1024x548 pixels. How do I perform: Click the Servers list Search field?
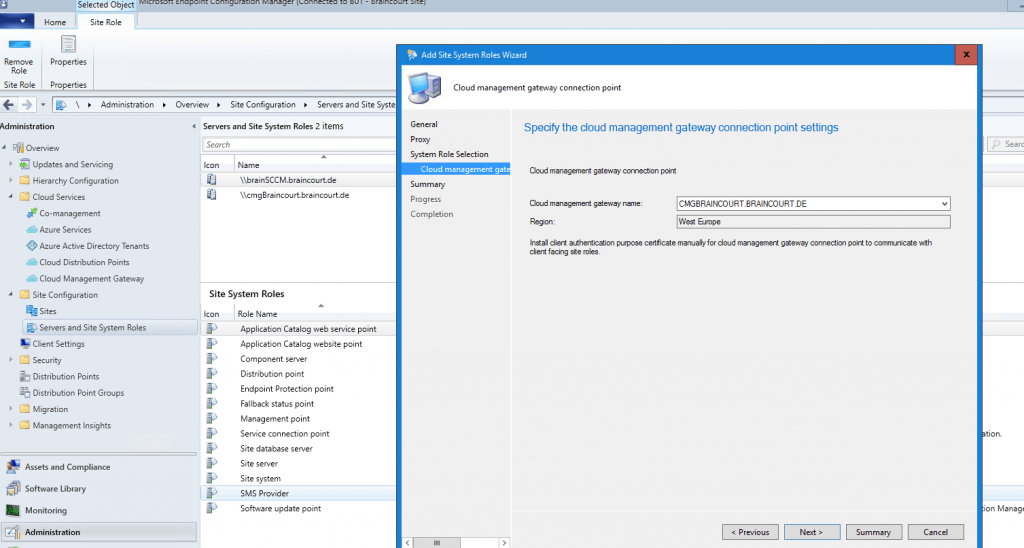click(x=299, y=145)
